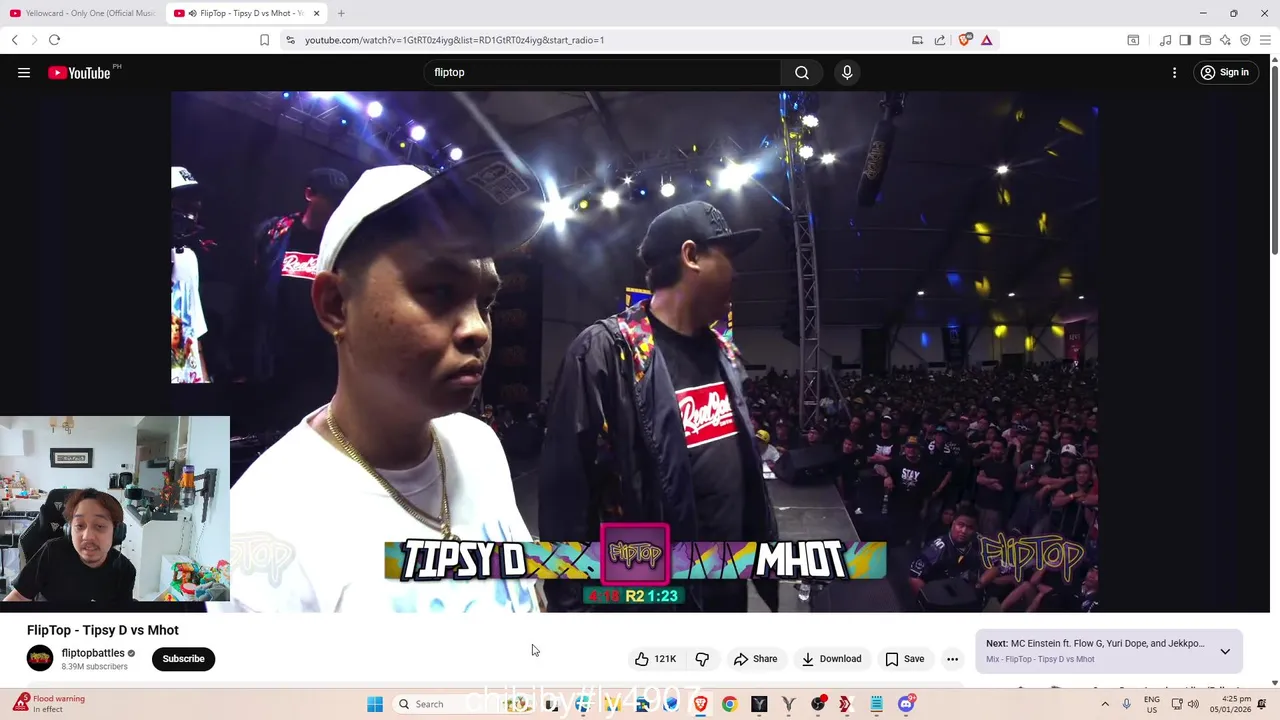Image resolution: width=1280 pixels, height=720 pixels.
Task: Open YouTube settings three-dot menu
Action: coord(1175,72)
